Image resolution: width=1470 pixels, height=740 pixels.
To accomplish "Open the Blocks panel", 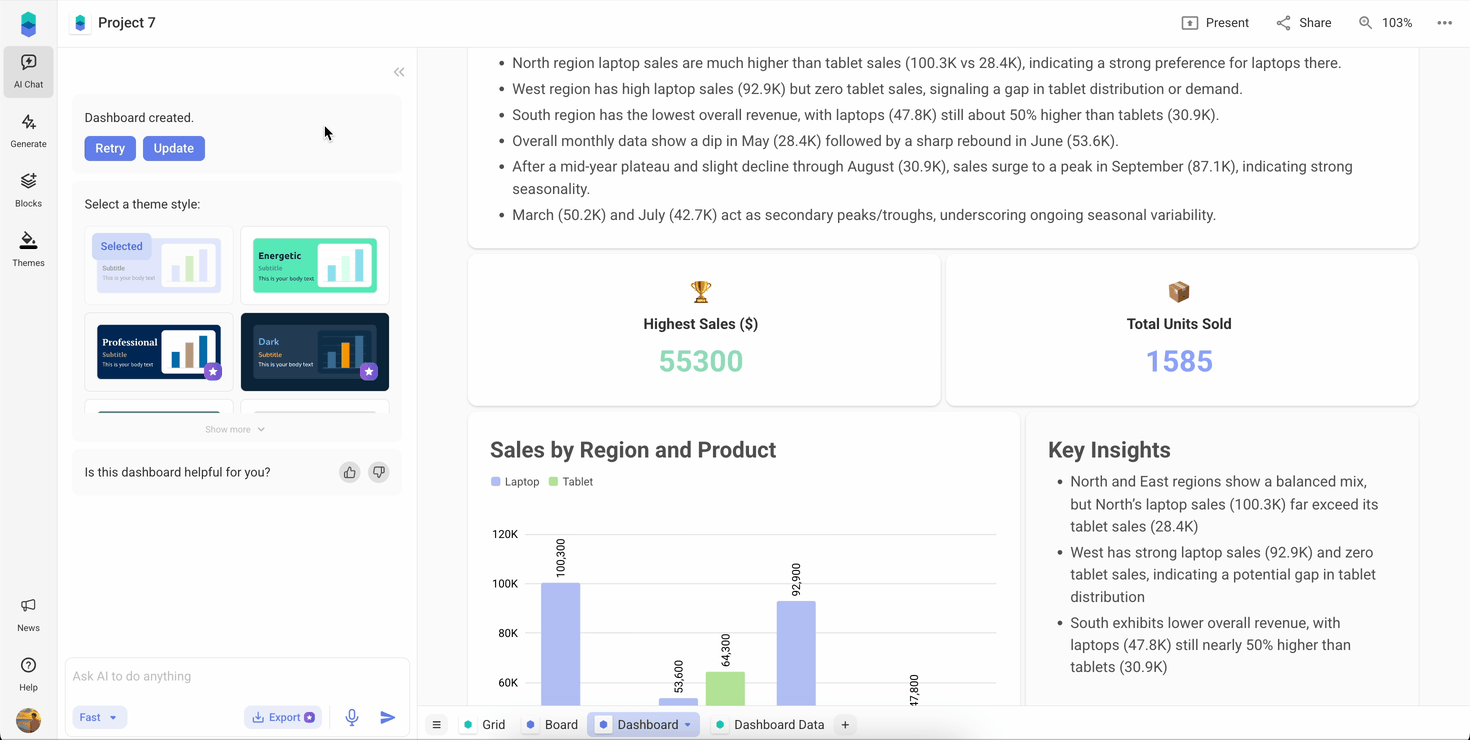I will click(28, 188).
